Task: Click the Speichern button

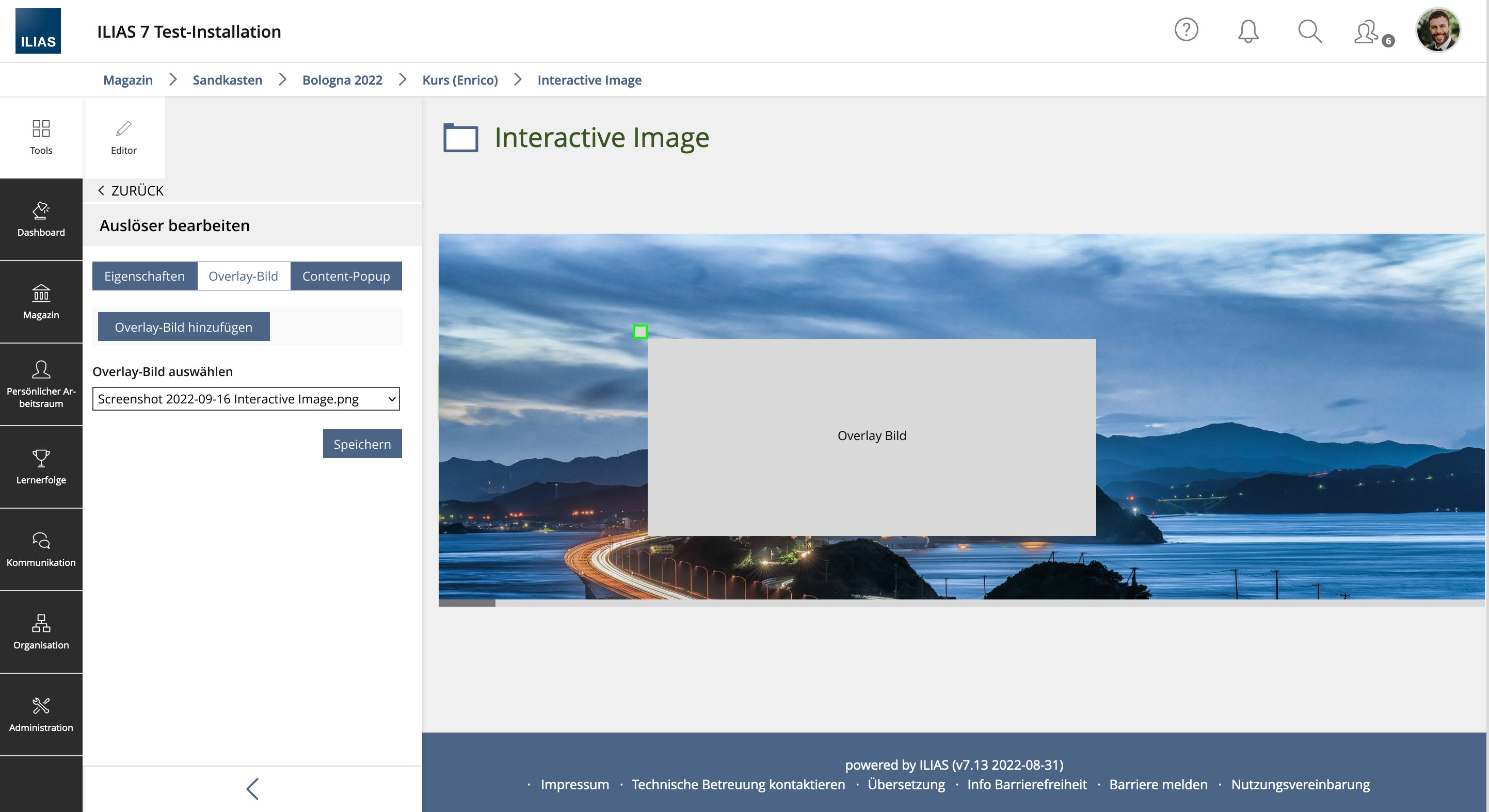Action: coord(362,444)
